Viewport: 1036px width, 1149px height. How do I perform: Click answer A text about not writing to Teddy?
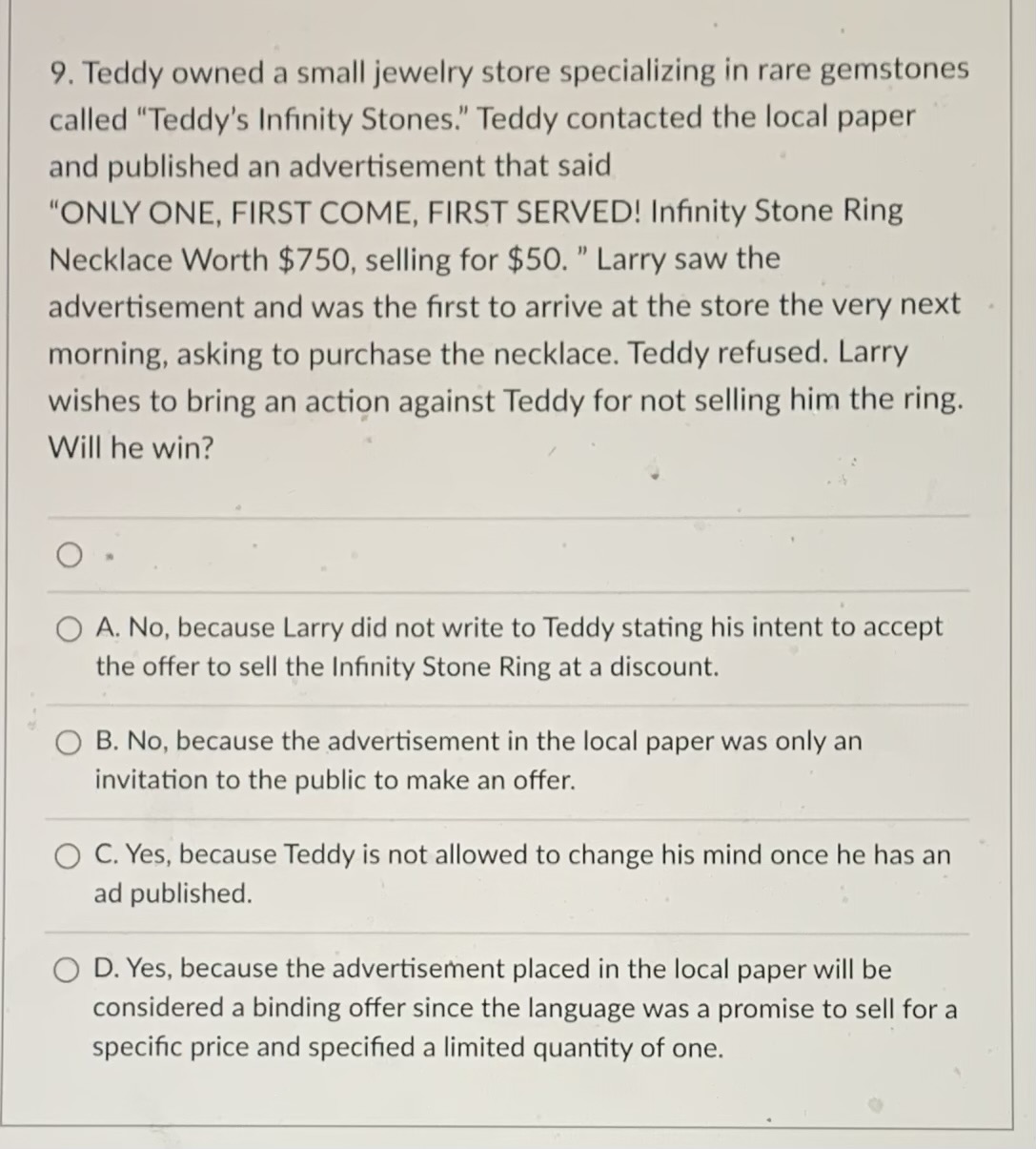[x=519, y=646]
